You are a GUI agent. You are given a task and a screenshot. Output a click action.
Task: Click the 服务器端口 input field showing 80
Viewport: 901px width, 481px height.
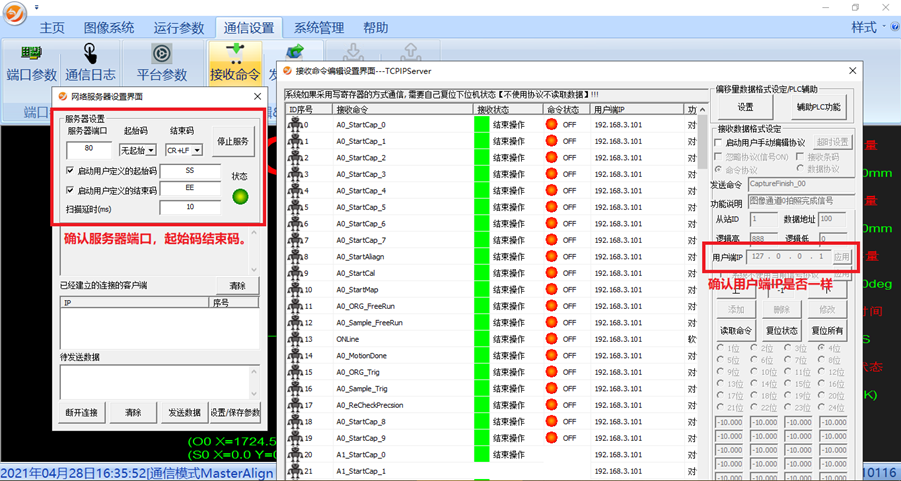89,150
